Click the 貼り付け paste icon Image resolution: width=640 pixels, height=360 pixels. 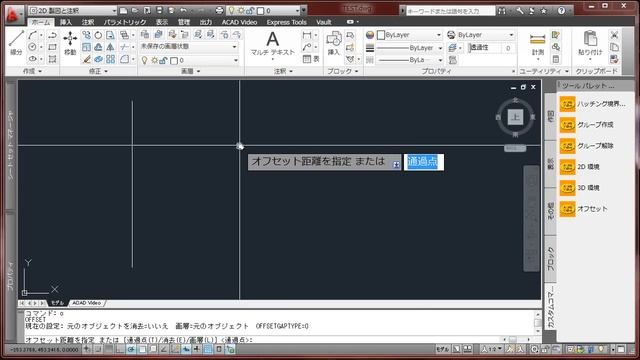pyautogui.click(x=590, y=43)
